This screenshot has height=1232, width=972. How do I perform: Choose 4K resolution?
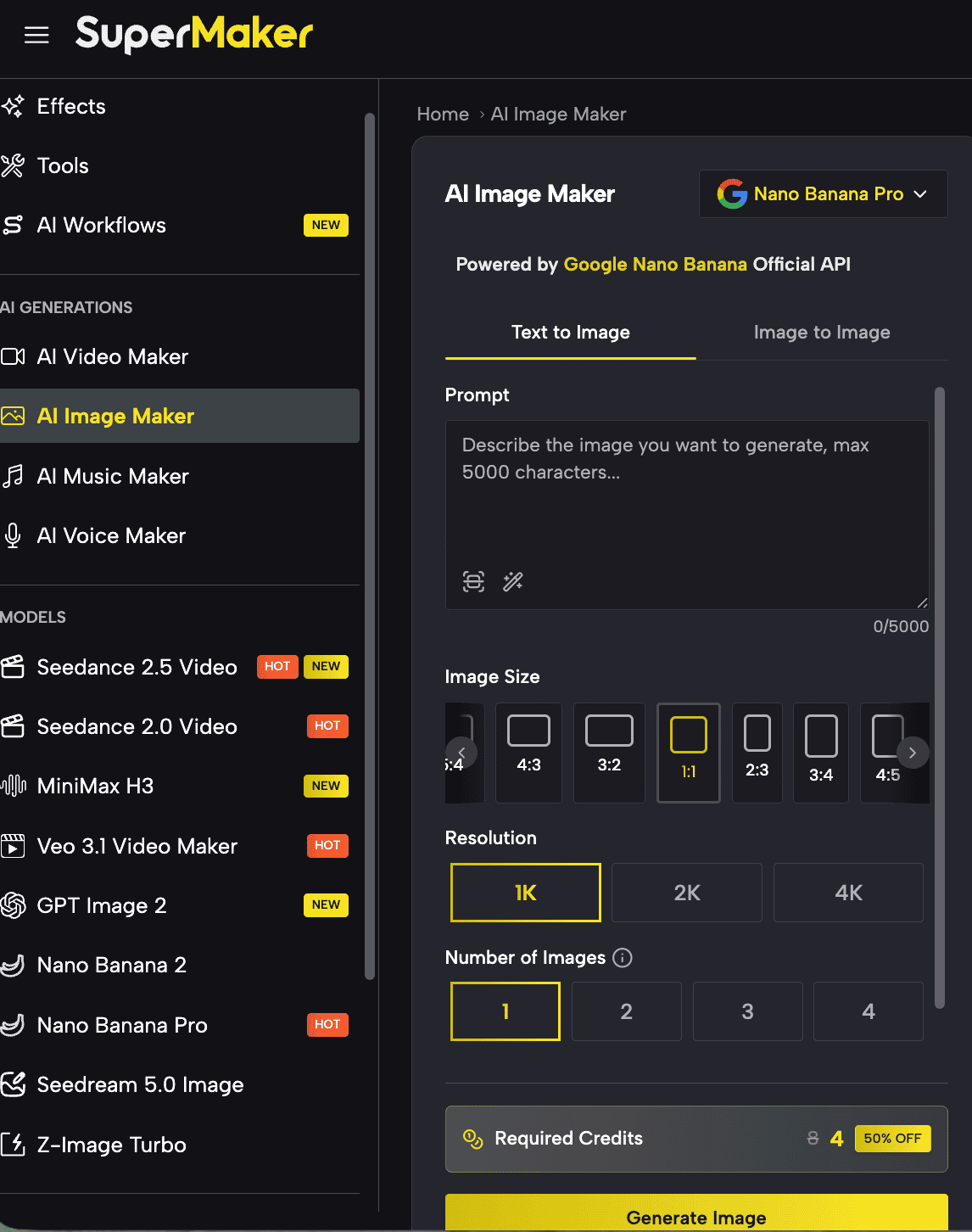[848, 893]
